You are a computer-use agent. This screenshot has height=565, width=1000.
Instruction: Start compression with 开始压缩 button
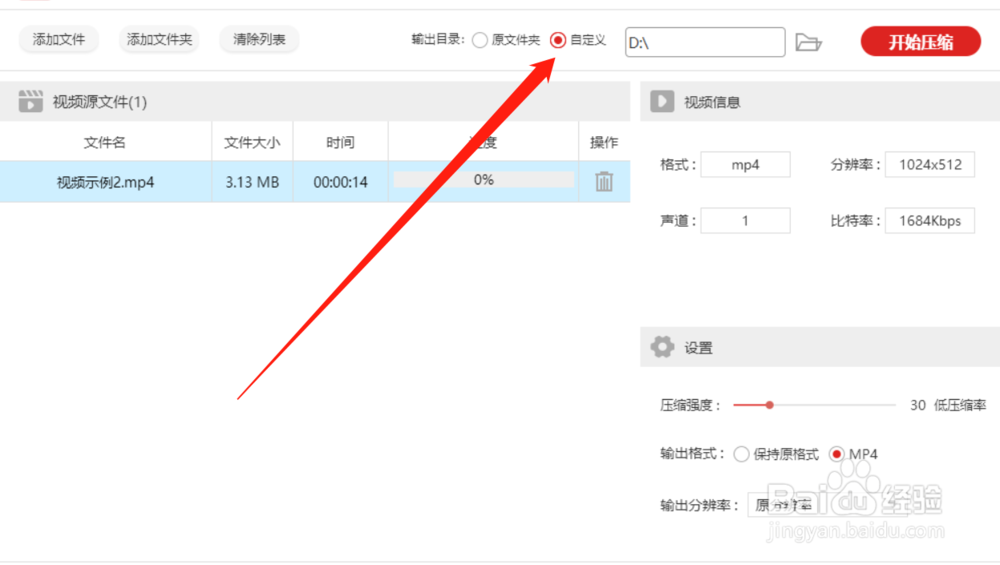pyautogui.click(x=920, y=41)
